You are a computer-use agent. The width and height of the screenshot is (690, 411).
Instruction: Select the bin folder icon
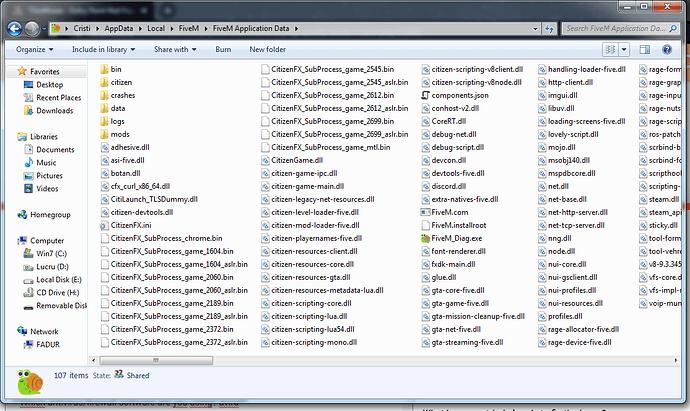pyautogui.click(x=104, y=69)
